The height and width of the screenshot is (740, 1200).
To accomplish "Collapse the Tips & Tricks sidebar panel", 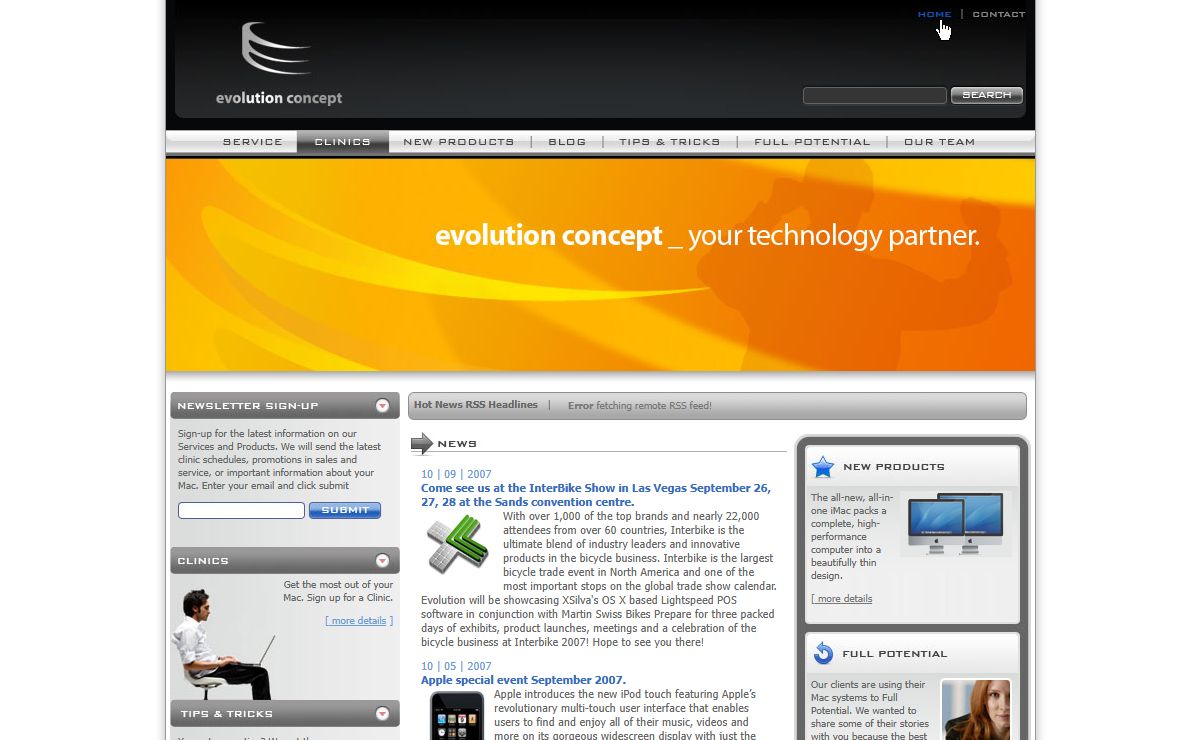I will [382, 714].
